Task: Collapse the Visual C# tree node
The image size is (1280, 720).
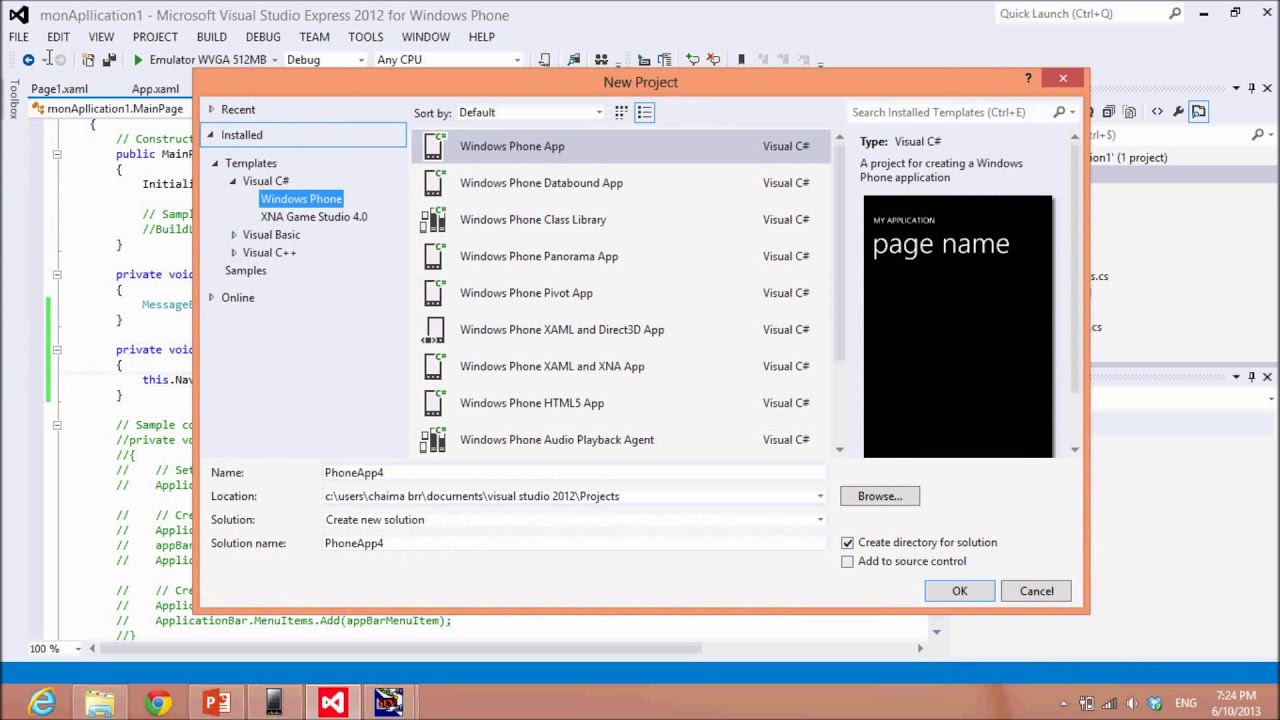Action: click(x=232, y=182)
